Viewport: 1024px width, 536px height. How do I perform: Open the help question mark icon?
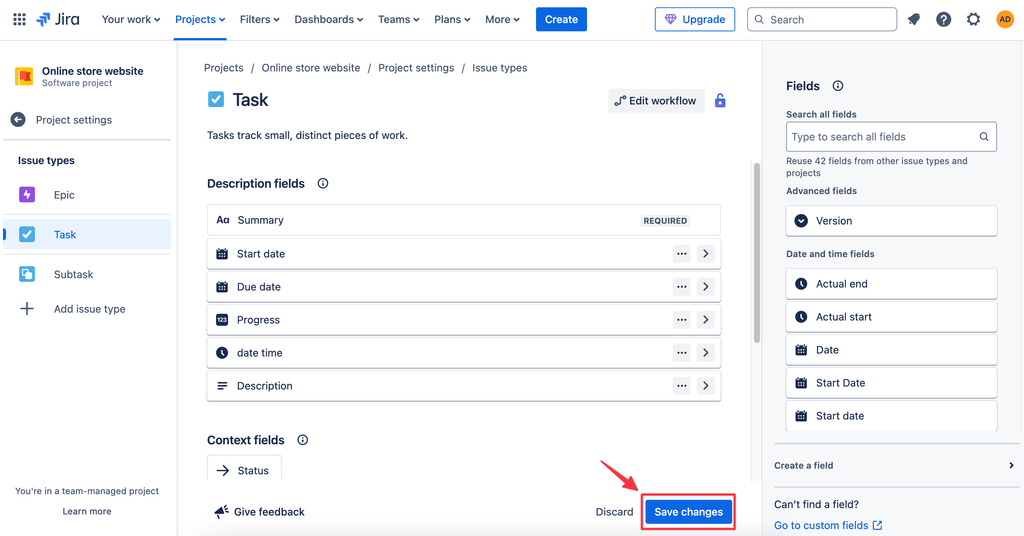click(x=943, y=19)
